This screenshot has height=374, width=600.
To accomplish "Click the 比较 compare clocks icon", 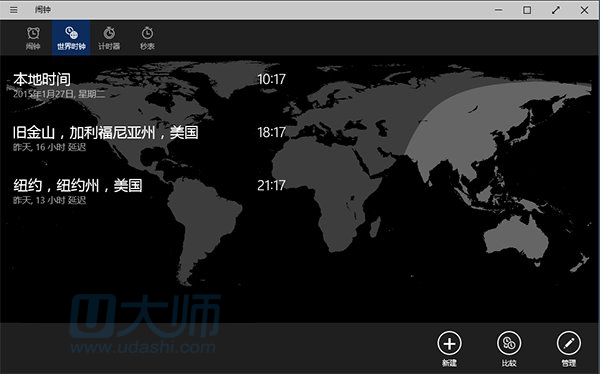I will pyautogui.click(x=509, y=343).
